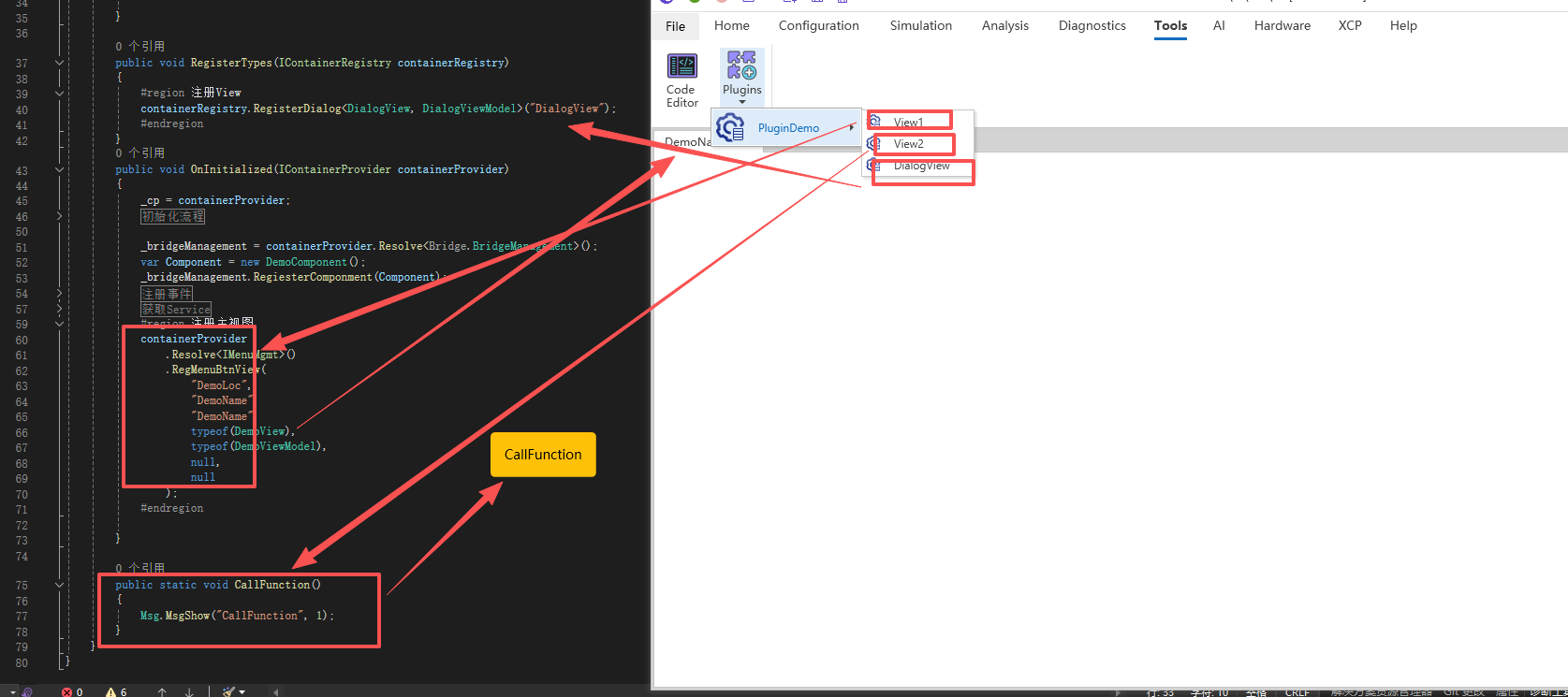Go to previous issue with up arrow
This screenshot has width=1568, height=697.
click(x=162, y=692)
